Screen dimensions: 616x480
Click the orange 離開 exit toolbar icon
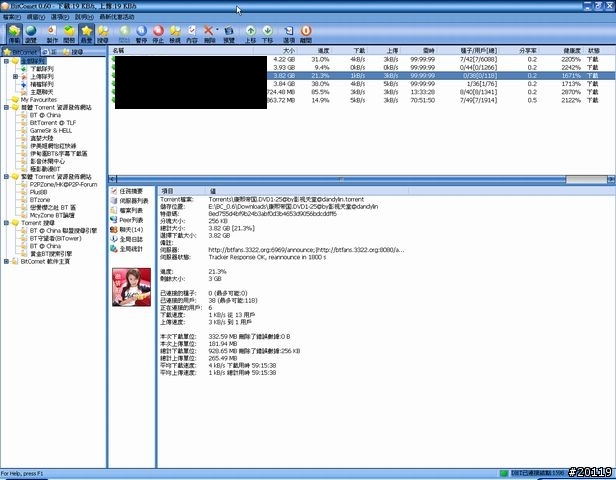[x=306, y=34]
